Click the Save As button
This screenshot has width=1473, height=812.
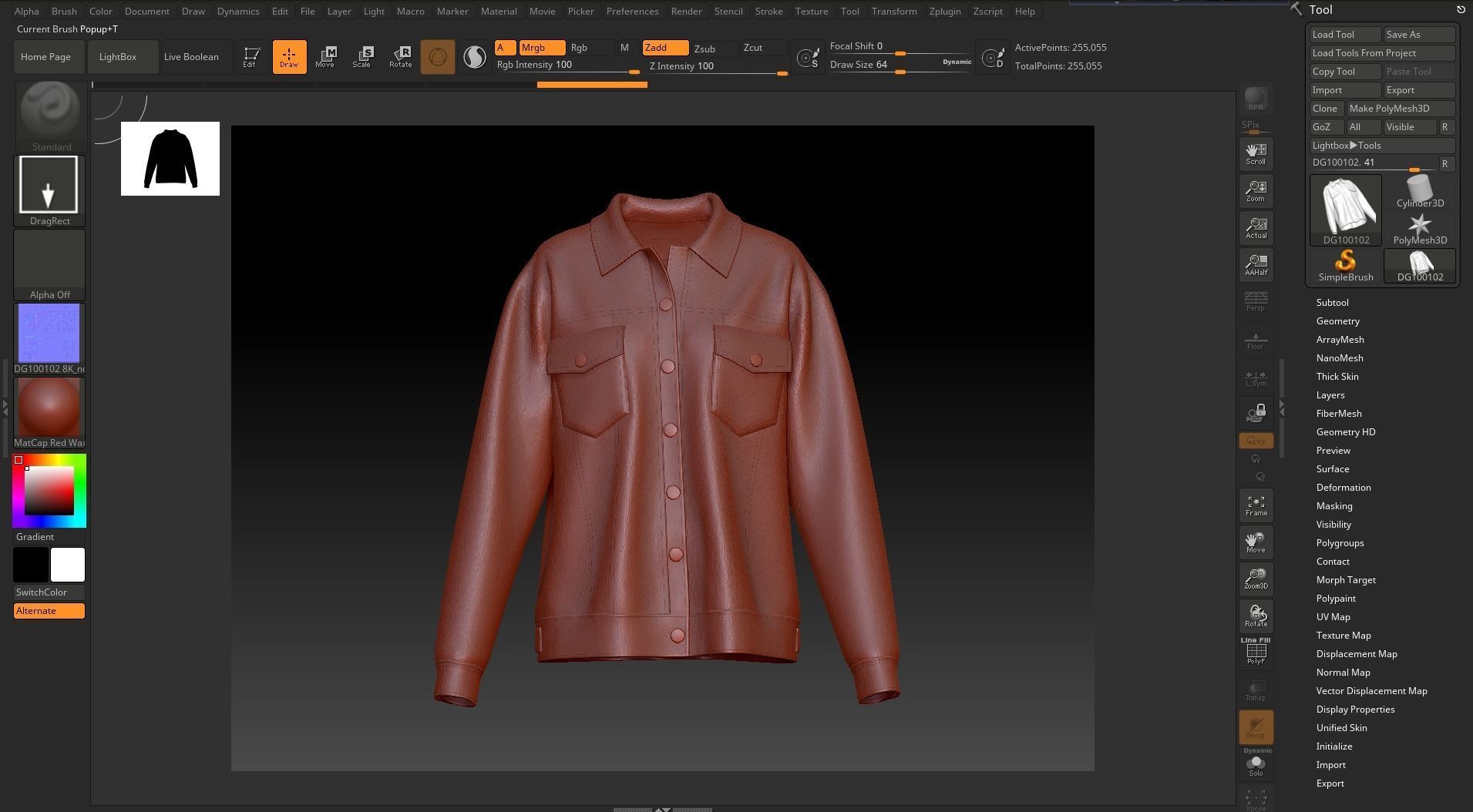coord(1419,35)
